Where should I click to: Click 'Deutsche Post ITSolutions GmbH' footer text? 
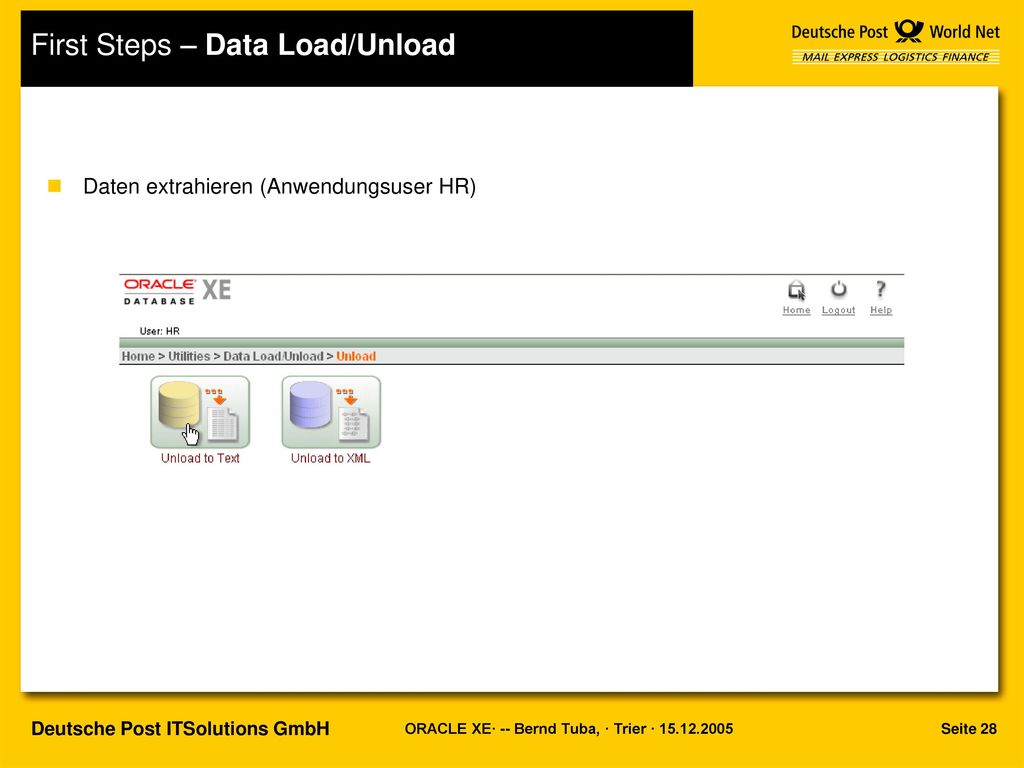(180, 729)
